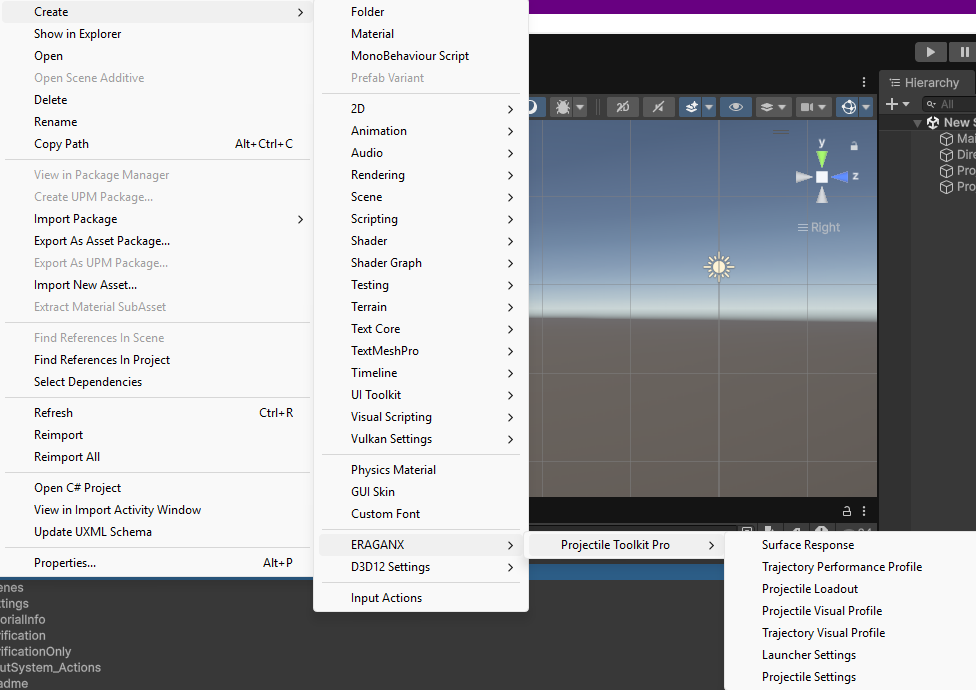The width and height of the screenshot is (976, 690).
Task: Toggle 2D view mode in Scene toolbar
Action: (x=622, y=108)
